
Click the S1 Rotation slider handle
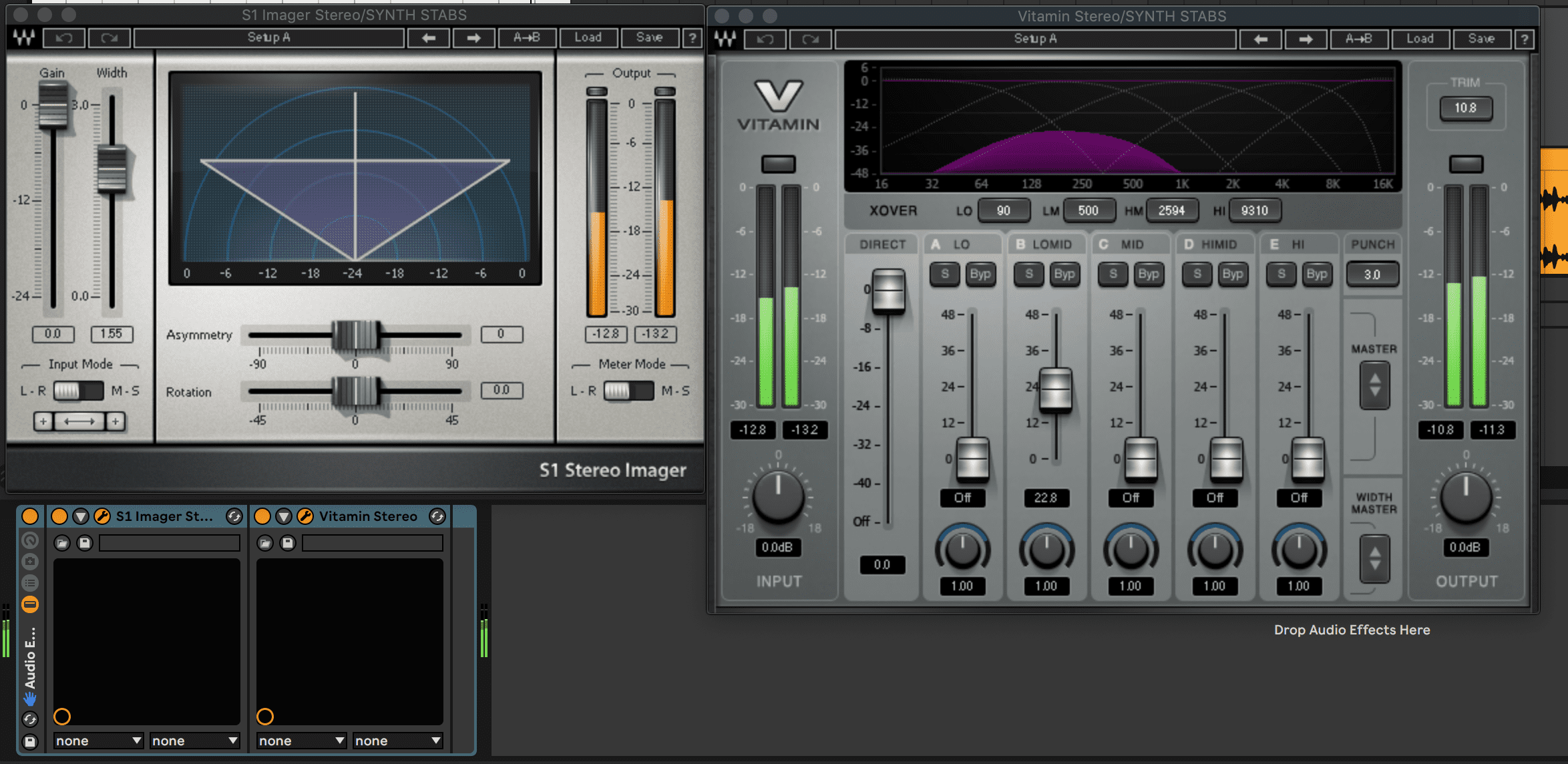coord(357,391)
